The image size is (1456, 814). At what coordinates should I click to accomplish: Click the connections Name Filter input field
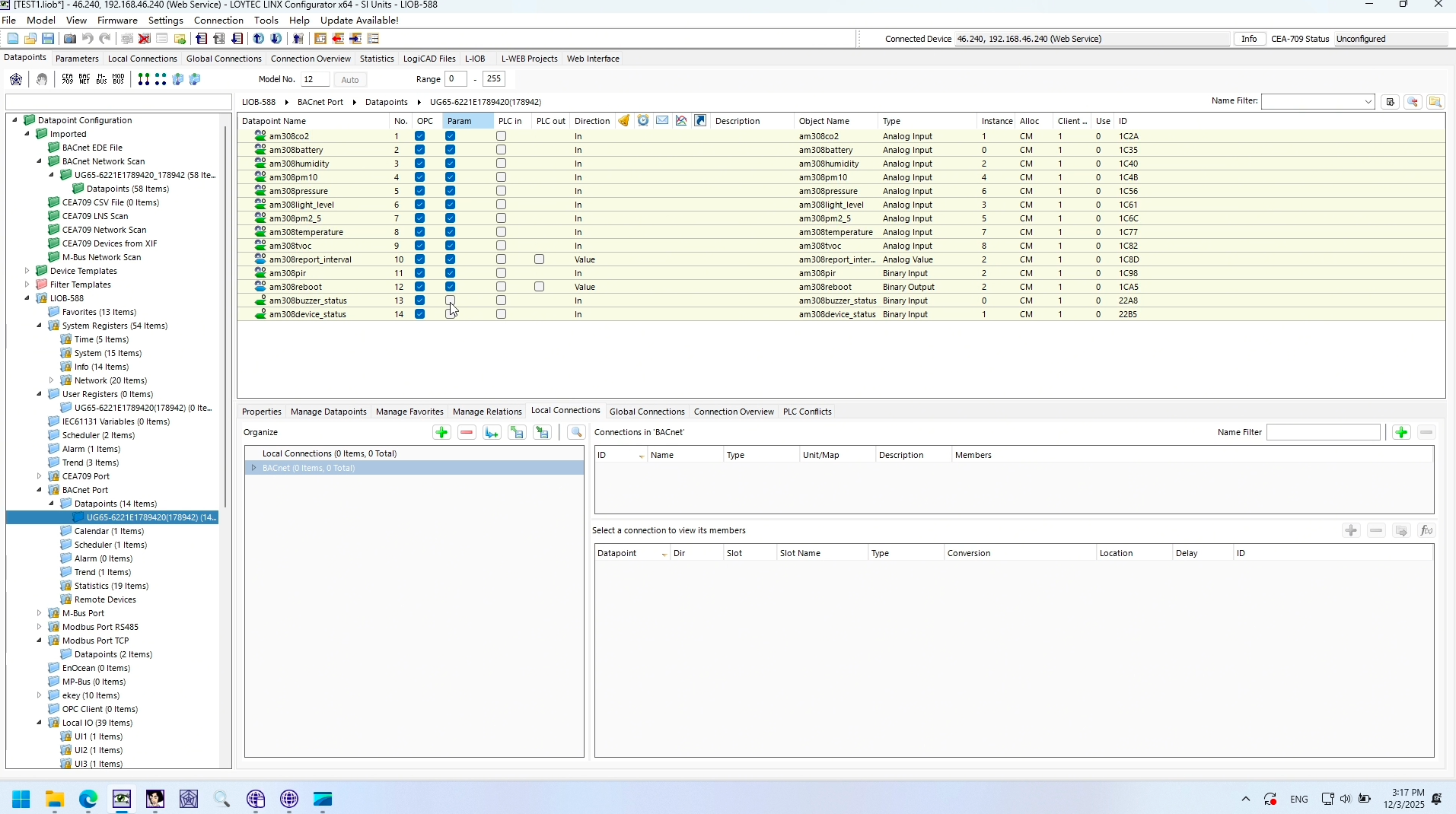click(x=1323, y=433)
